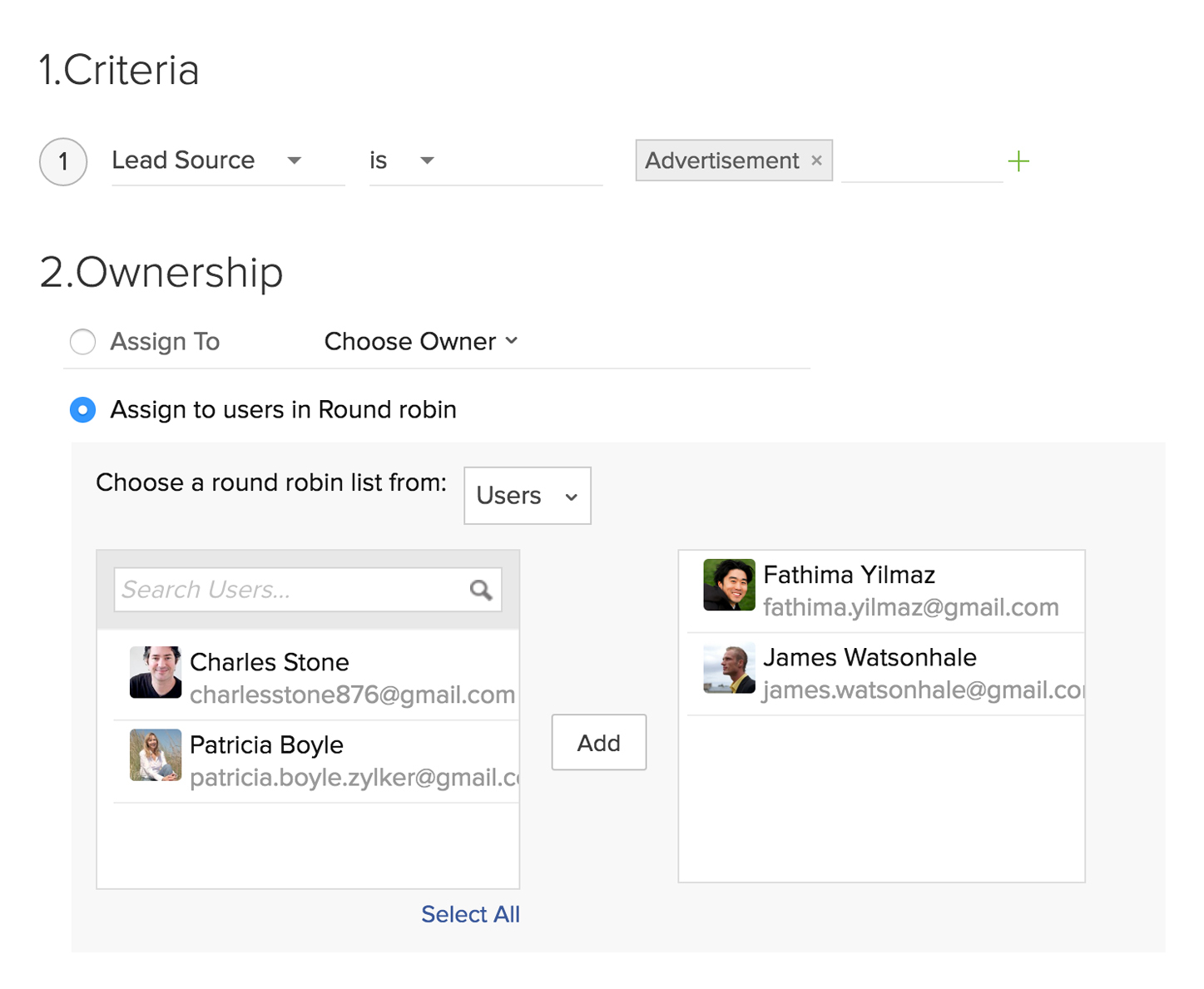Click the Select All link
1204x989 pixels.
point(470,914)
